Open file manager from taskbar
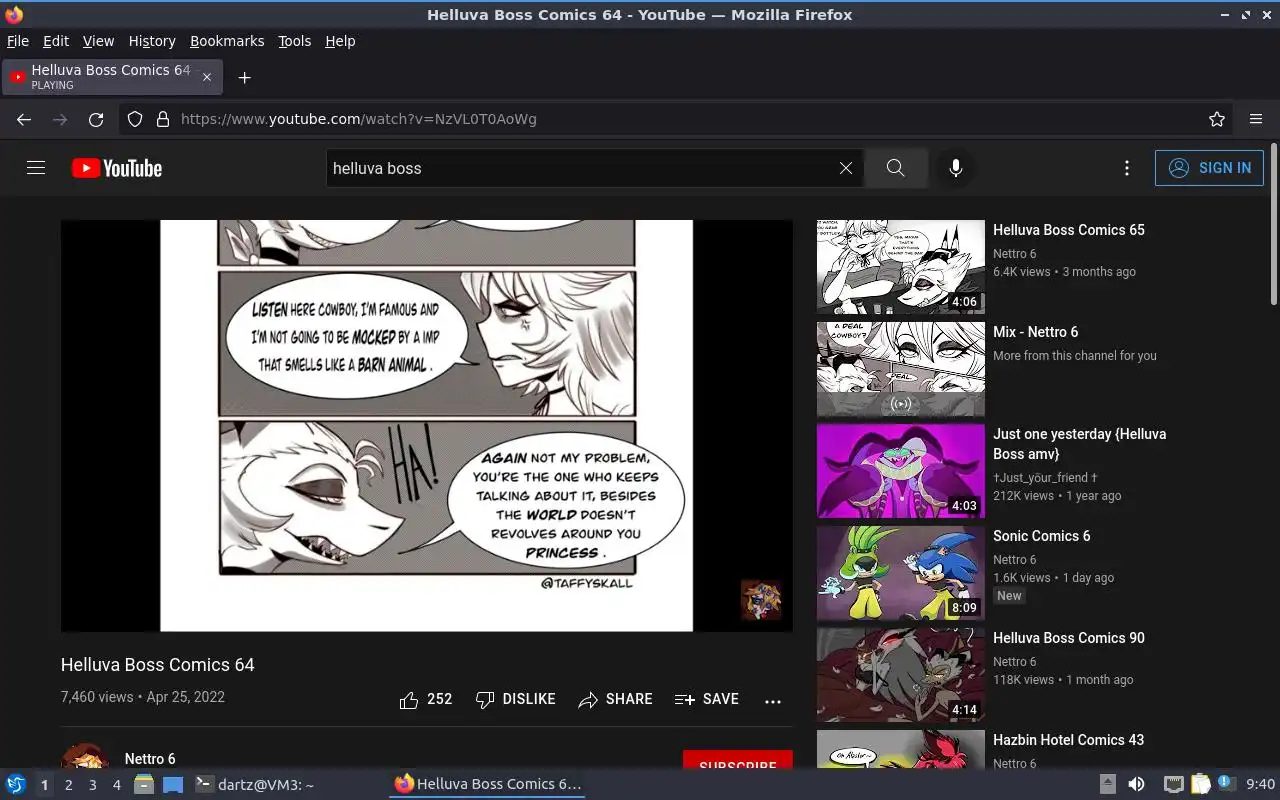Screen dimensions: 1280x800 tap(143, 784)
